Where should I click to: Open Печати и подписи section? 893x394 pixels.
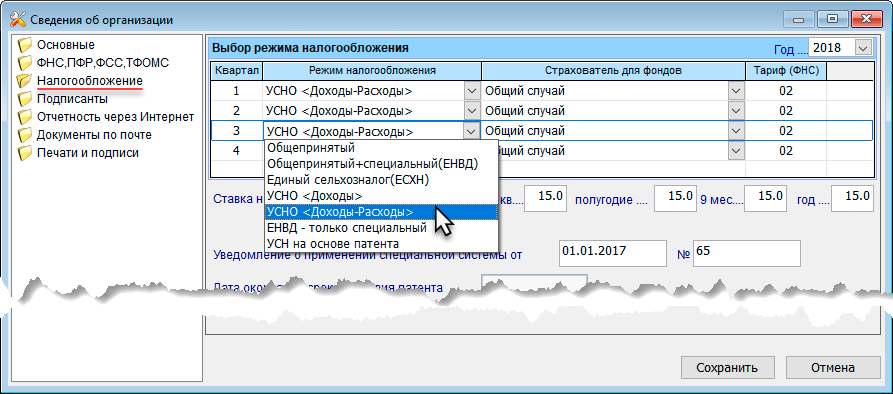pyautogui.click(x=88, y=153)
